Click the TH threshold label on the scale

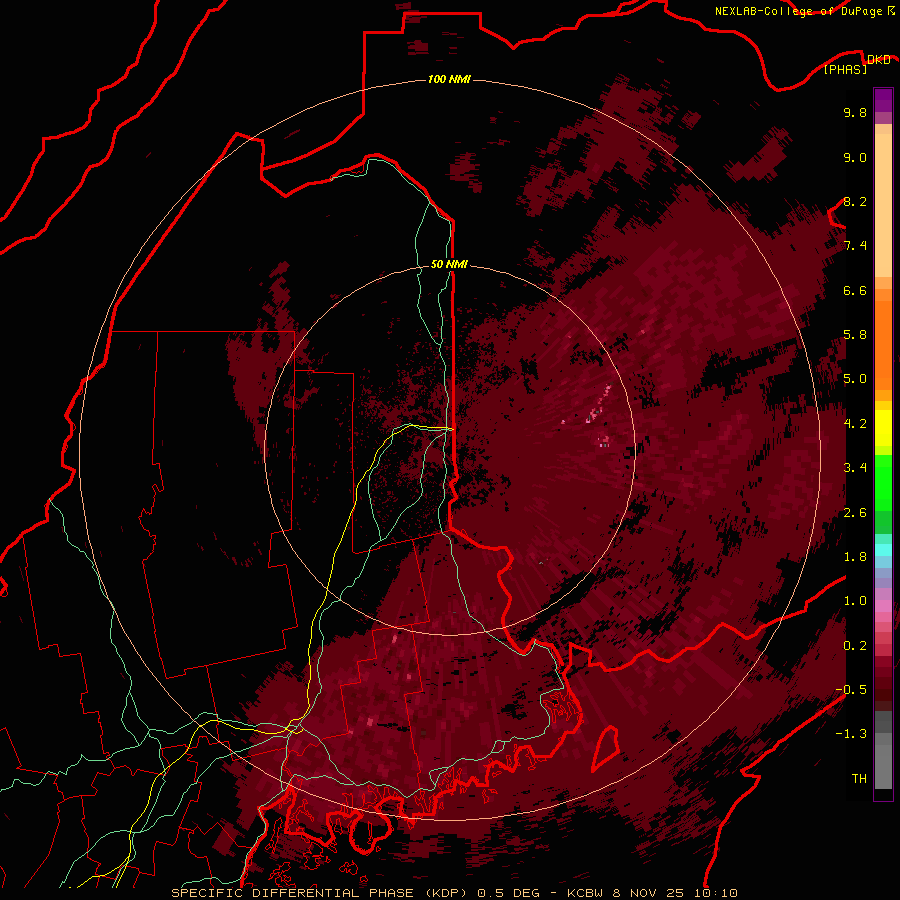859,779
